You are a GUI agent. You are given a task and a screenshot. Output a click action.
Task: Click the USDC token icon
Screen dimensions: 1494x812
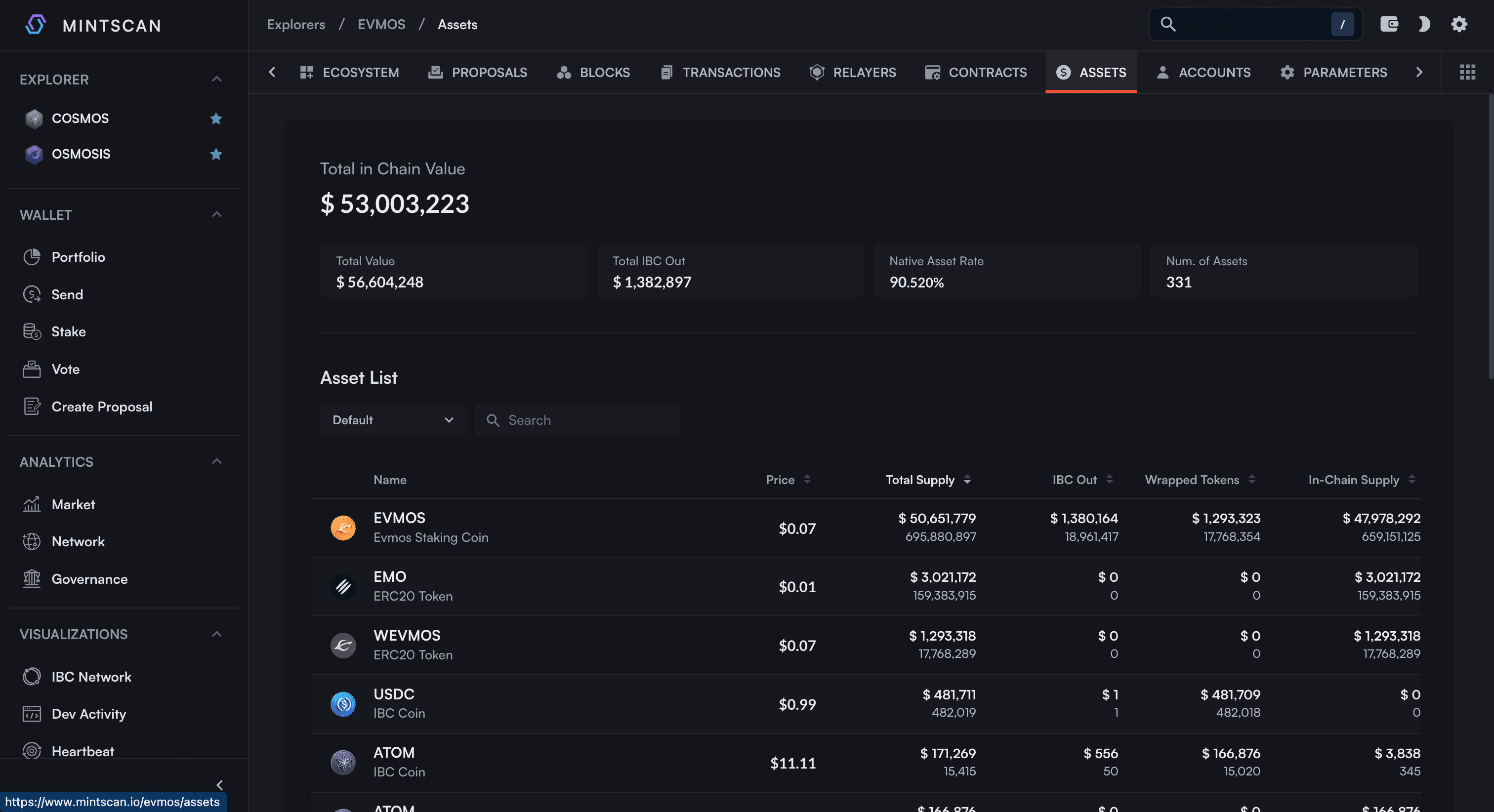(x=343, y=704)
